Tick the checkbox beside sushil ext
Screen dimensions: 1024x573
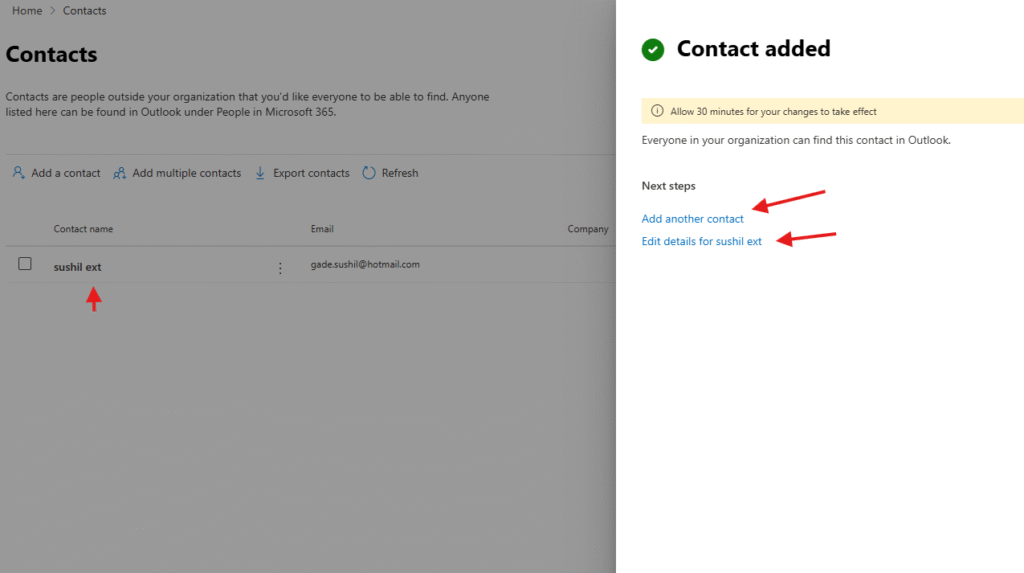(x=25, y=264)
